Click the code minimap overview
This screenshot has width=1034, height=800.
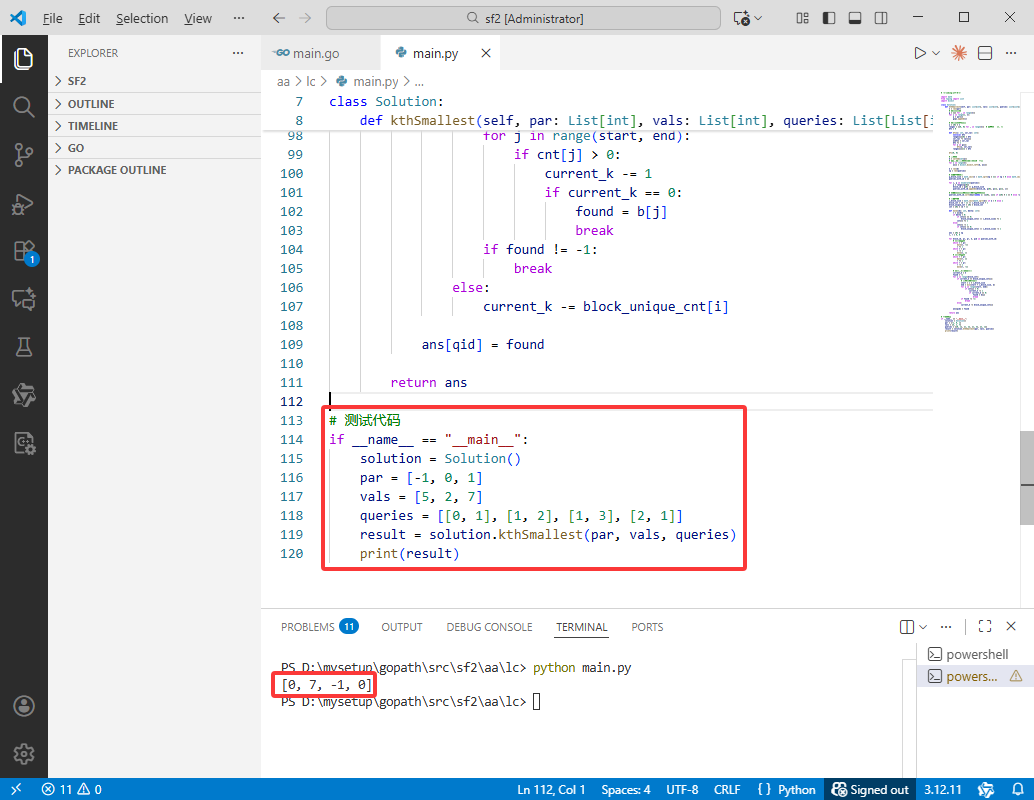click(979, 211)
